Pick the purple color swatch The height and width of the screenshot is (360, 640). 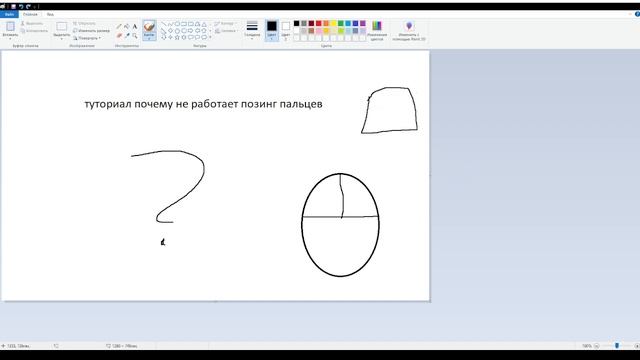click(x=363, y=24)
